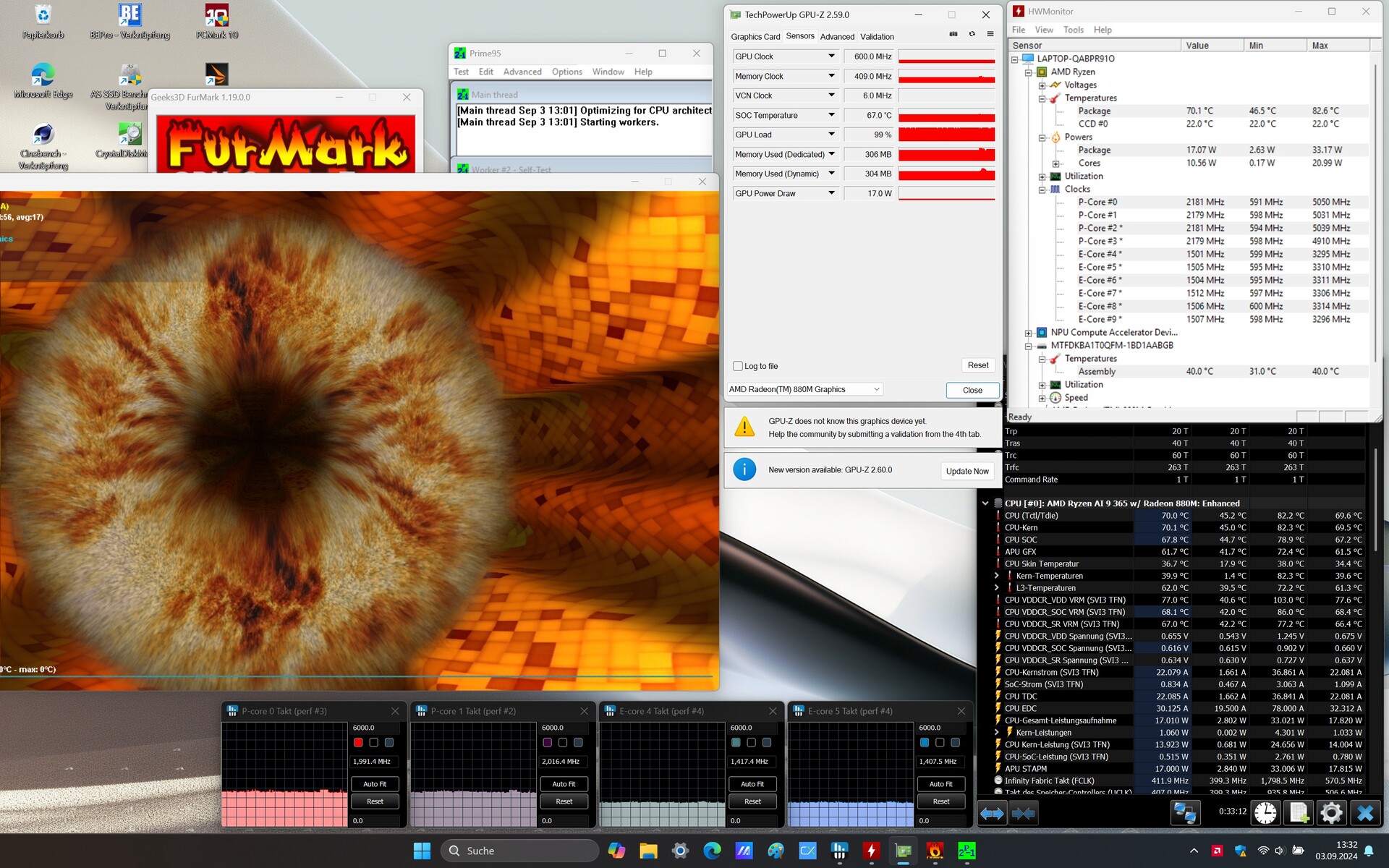This screenshot has width=1389, height=868.
Task: Open GPU Power Draw sensor dropdown
Action: [831, 193]
